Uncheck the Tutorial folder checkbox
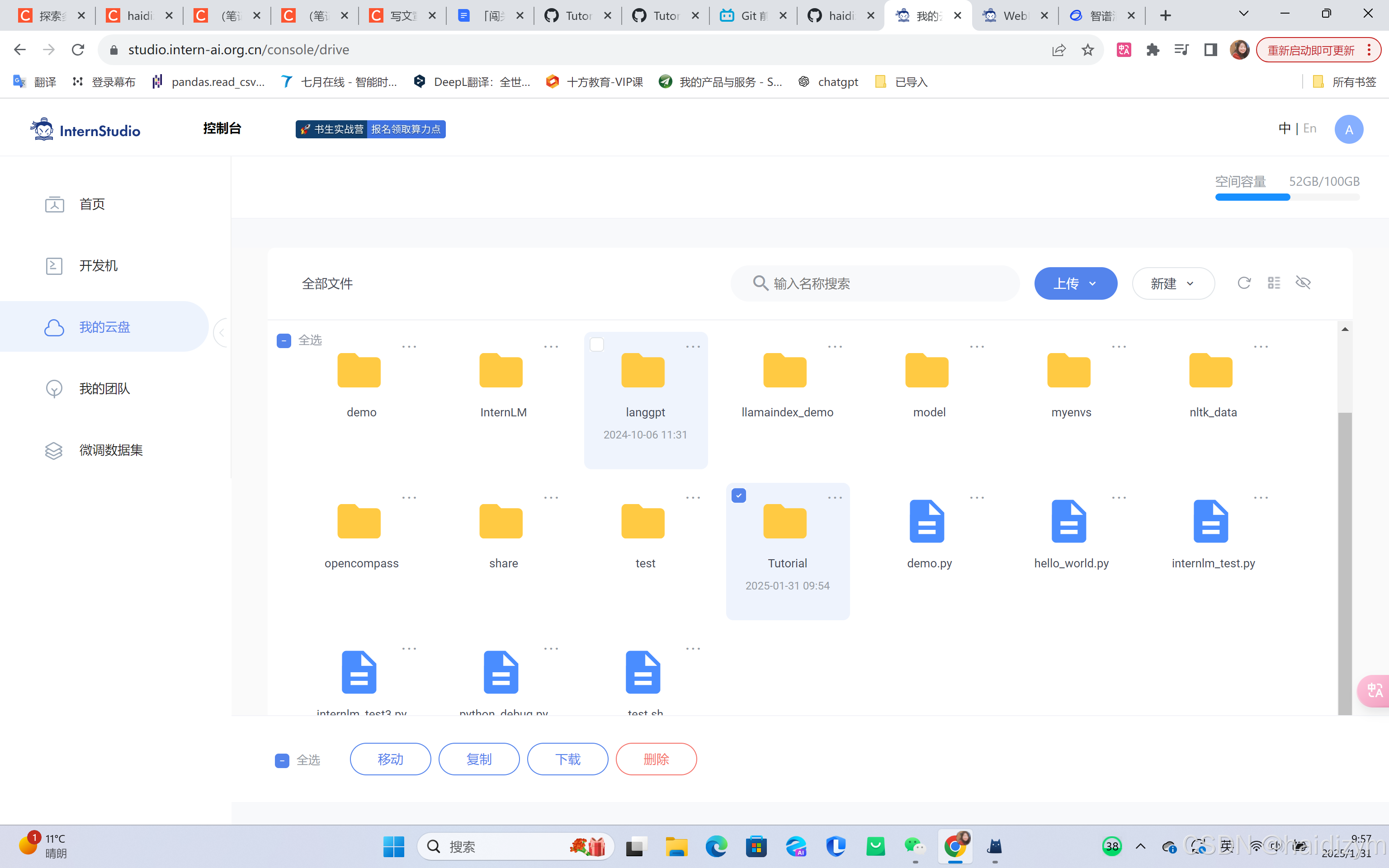This screenshot has width=1389, height=868. coord(739,495)
